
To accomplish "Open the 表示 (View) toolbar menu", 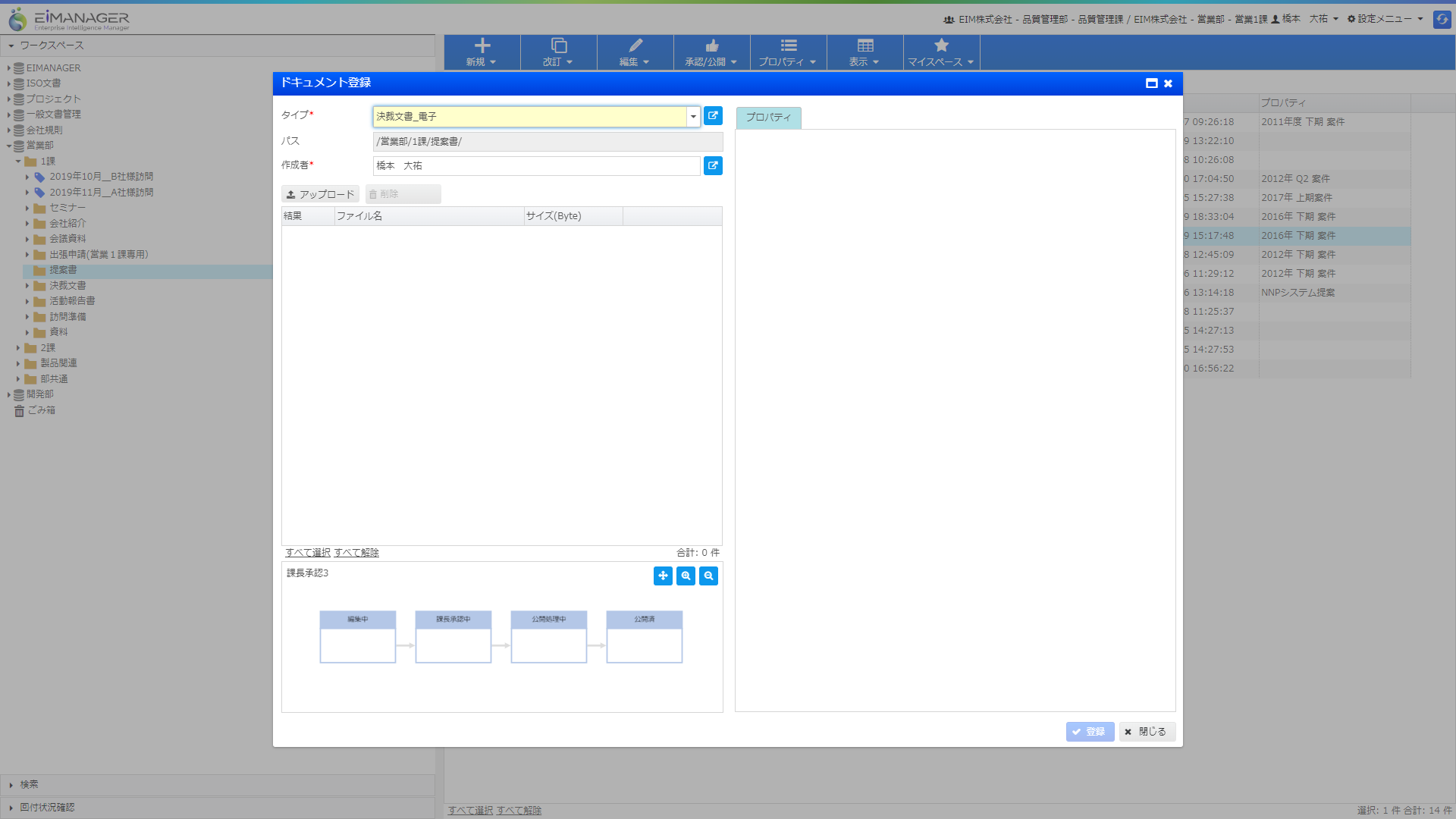I will pos(865,52).
